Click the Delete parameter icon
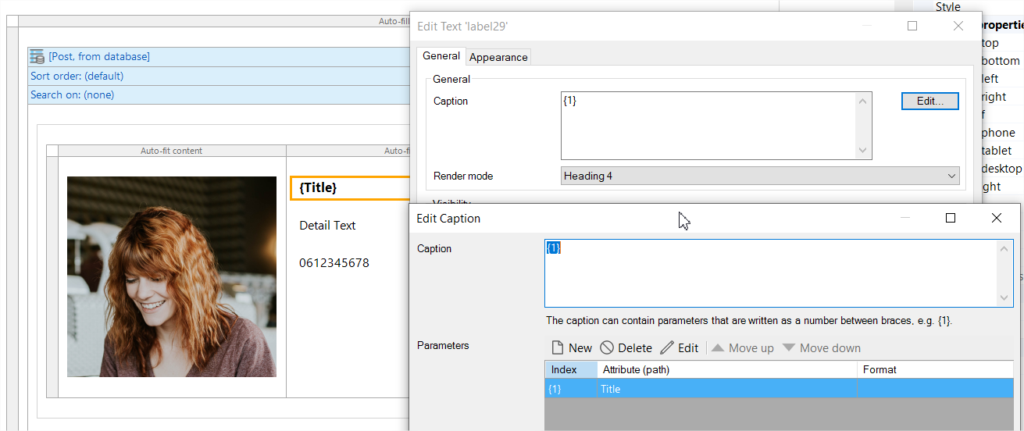1024x431 pixels. 607,348
